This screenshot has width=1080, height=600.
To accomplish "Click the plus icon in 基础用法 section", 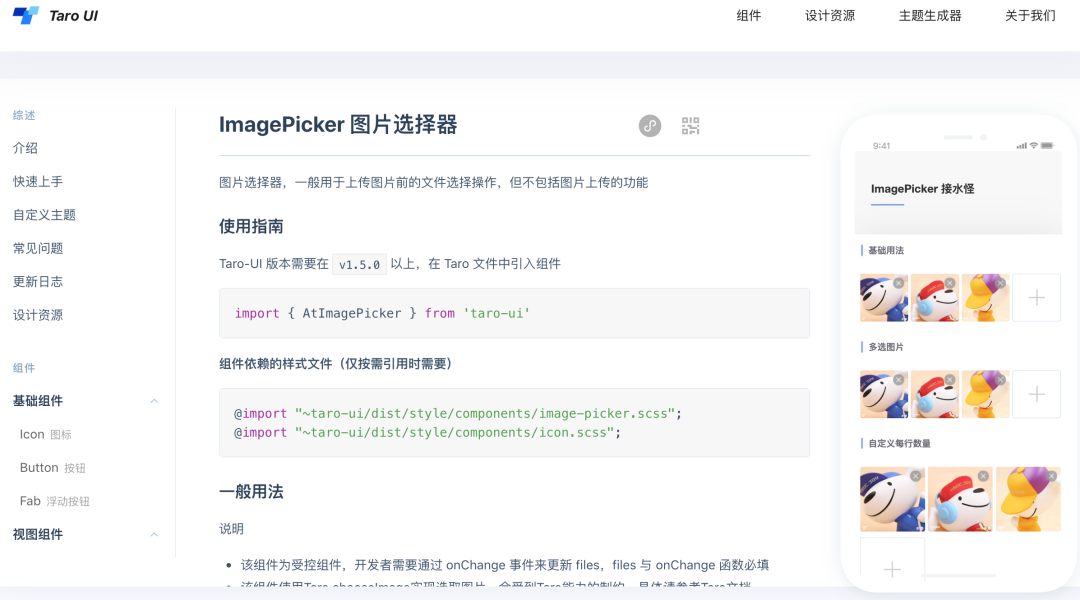I will coord(1036,297).
